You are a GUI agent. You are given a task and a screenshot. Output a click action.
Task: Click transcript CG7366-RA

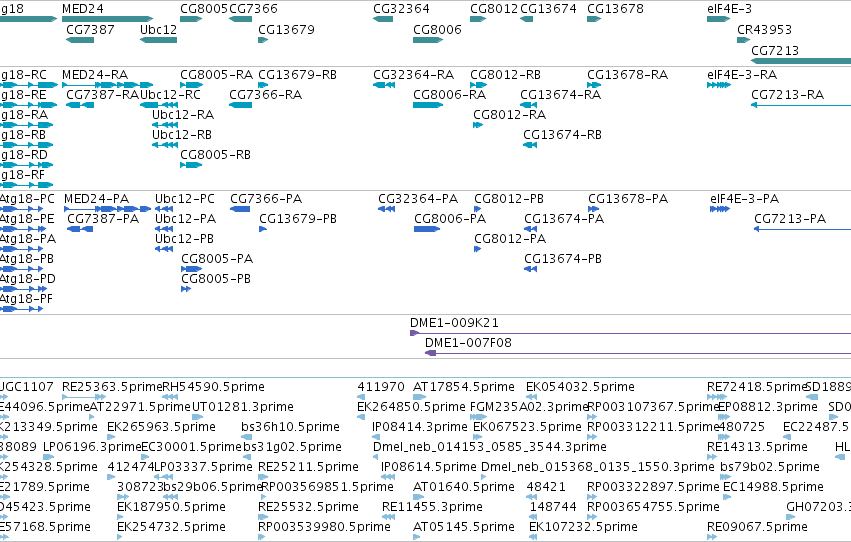coord(240,105)
